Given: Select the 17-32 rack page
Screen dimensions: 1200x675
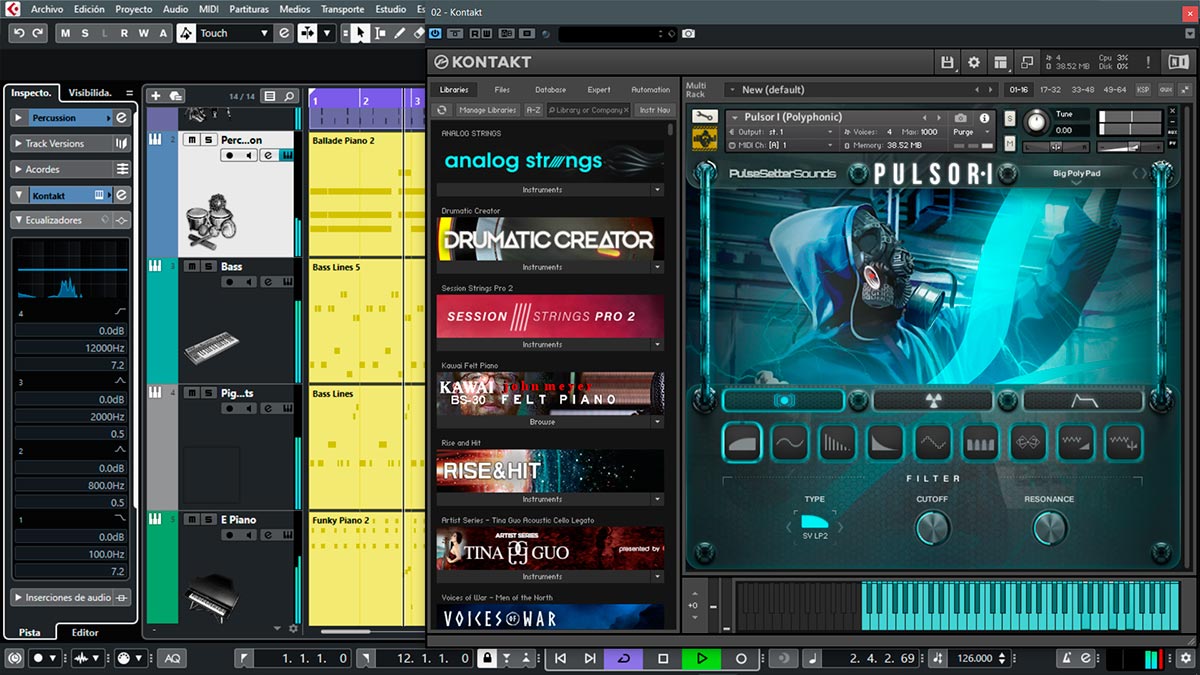Looking at the screenshot, I should point(1049,90).
